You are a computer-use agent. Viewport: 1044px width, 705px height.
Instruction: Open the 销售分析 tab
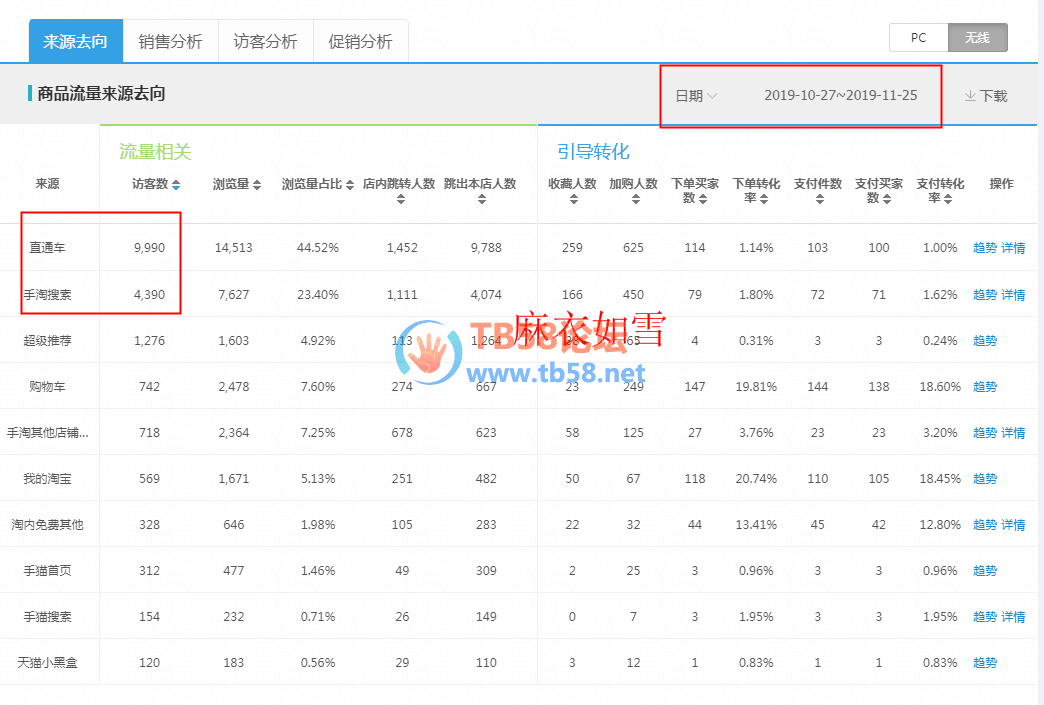point(170,42)
